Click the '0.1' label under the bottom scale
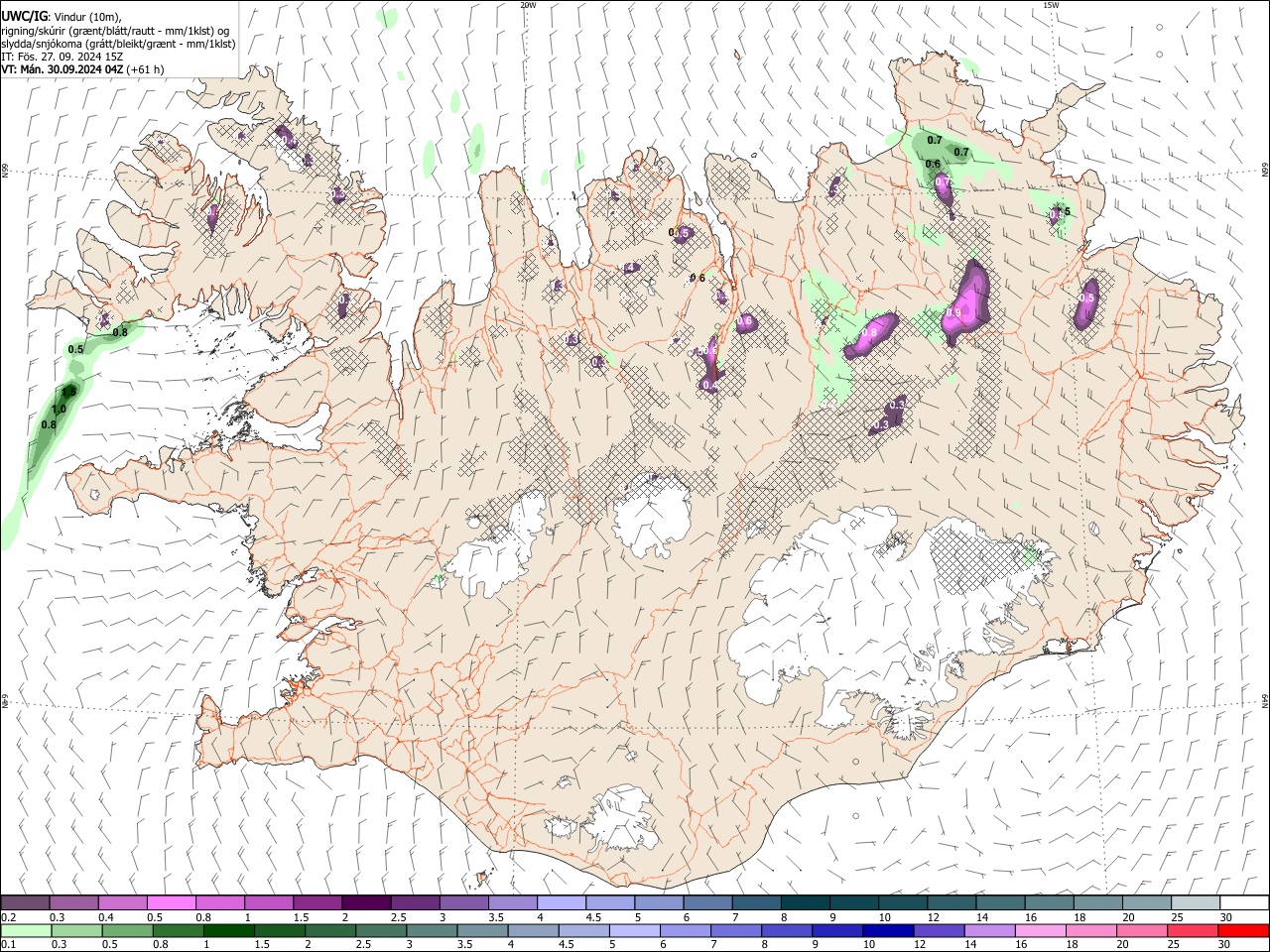The width and height of the screenshot is (1270, 952). [x=9, y=945]
